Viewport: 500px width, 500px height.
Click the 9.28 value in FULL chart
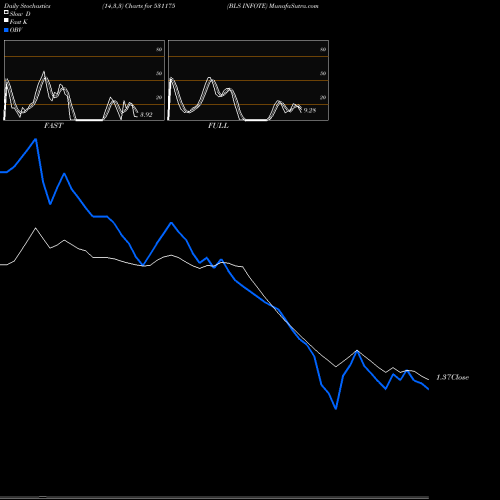[310, 110]
